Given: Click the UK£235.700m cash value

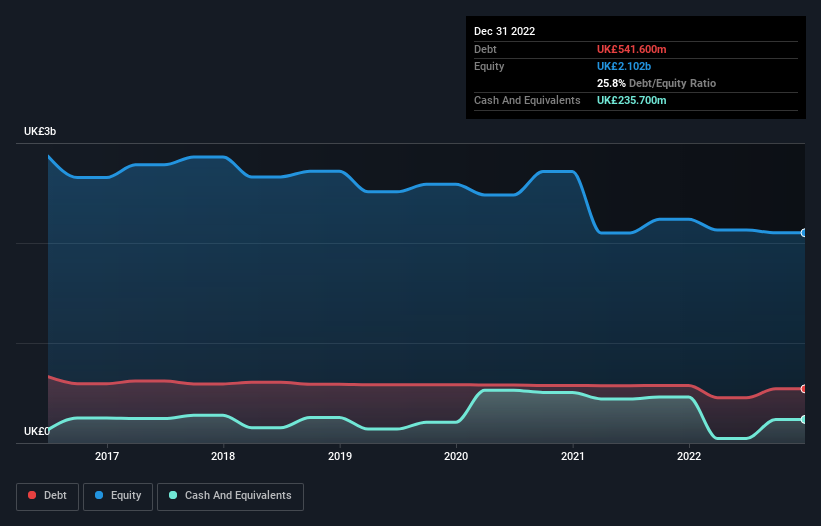Looking at the screenshot, I should click(x=631, y=100).
